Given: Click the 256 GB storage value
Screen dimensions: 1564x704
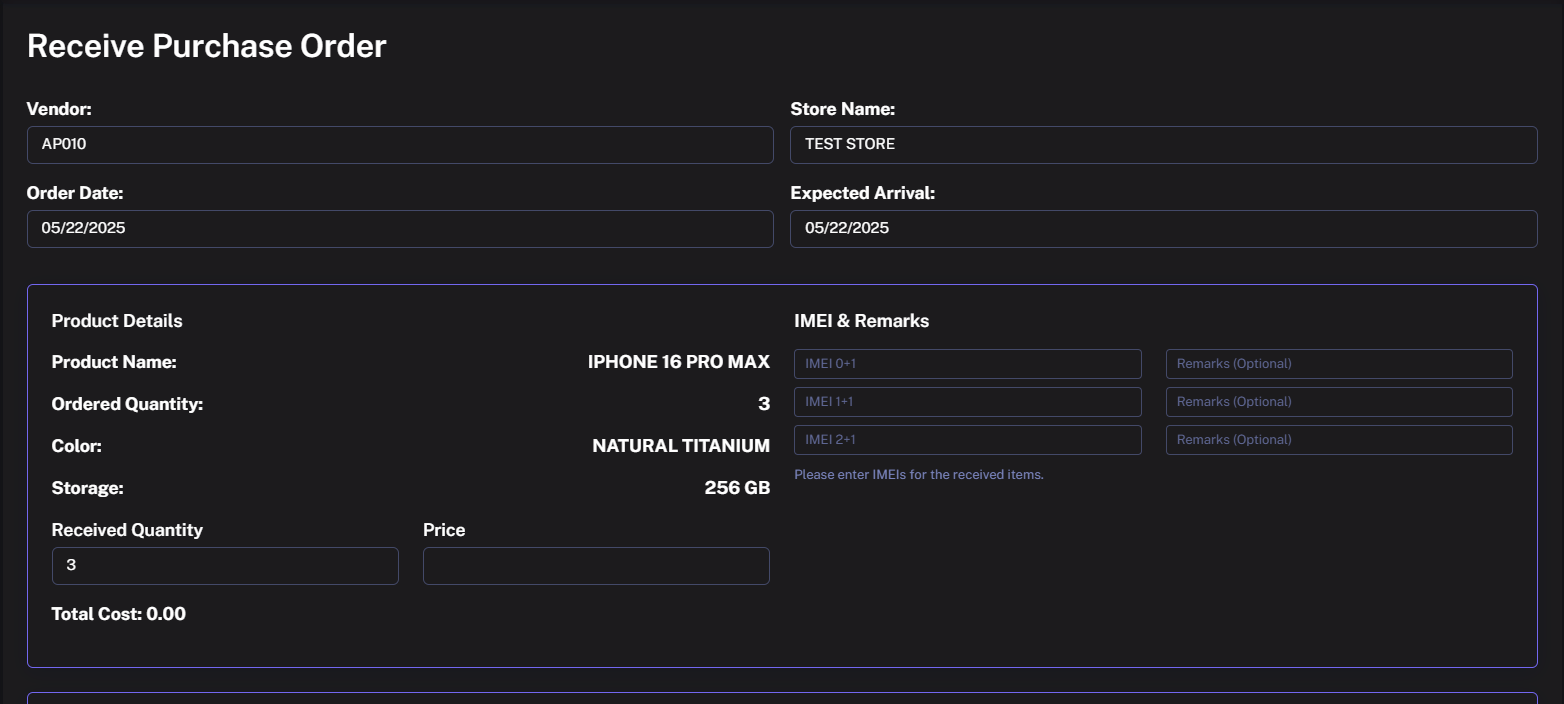Looking at the screenshot, I should (x=737, y=488).
